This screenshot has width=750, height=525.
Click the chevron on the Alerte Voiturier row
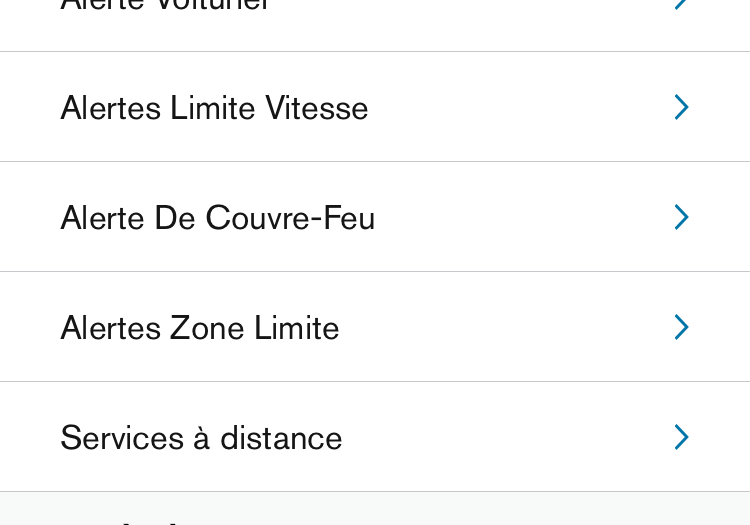point(681,5)
